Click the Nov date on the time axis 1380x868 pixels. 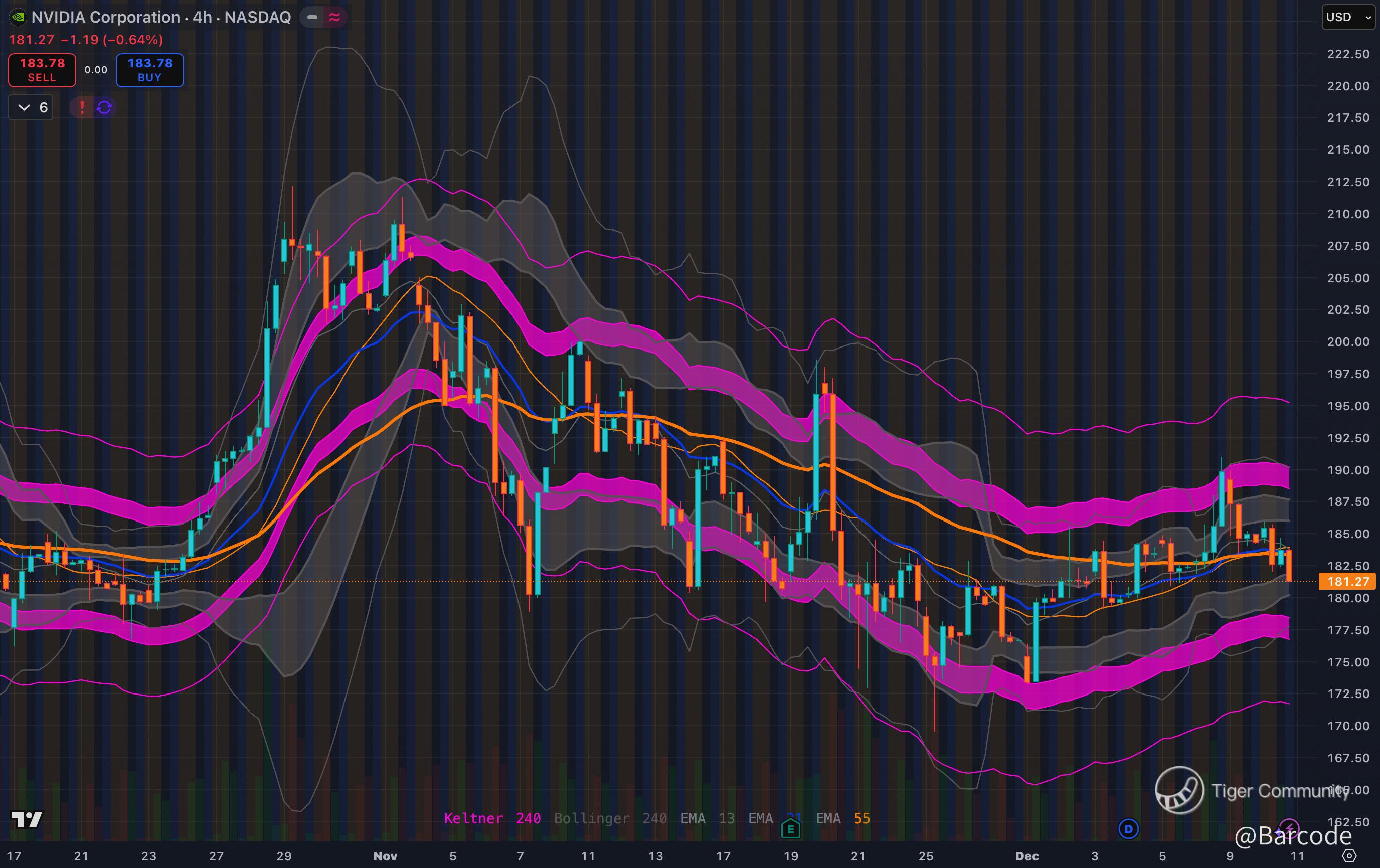(385, 856)
